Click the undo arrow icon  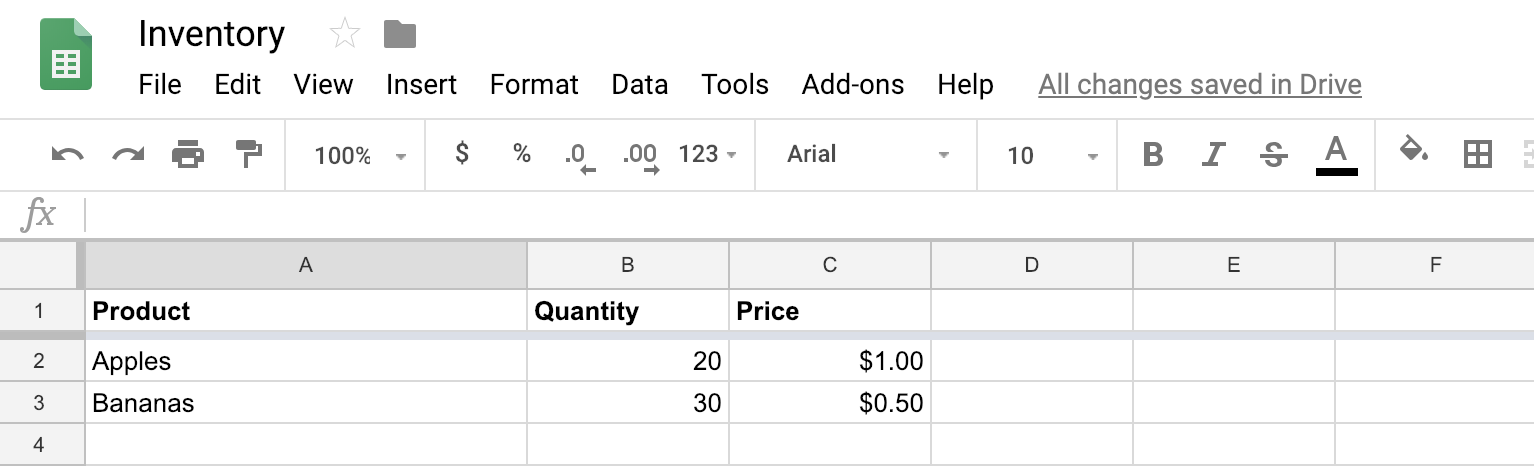point(67,155)
